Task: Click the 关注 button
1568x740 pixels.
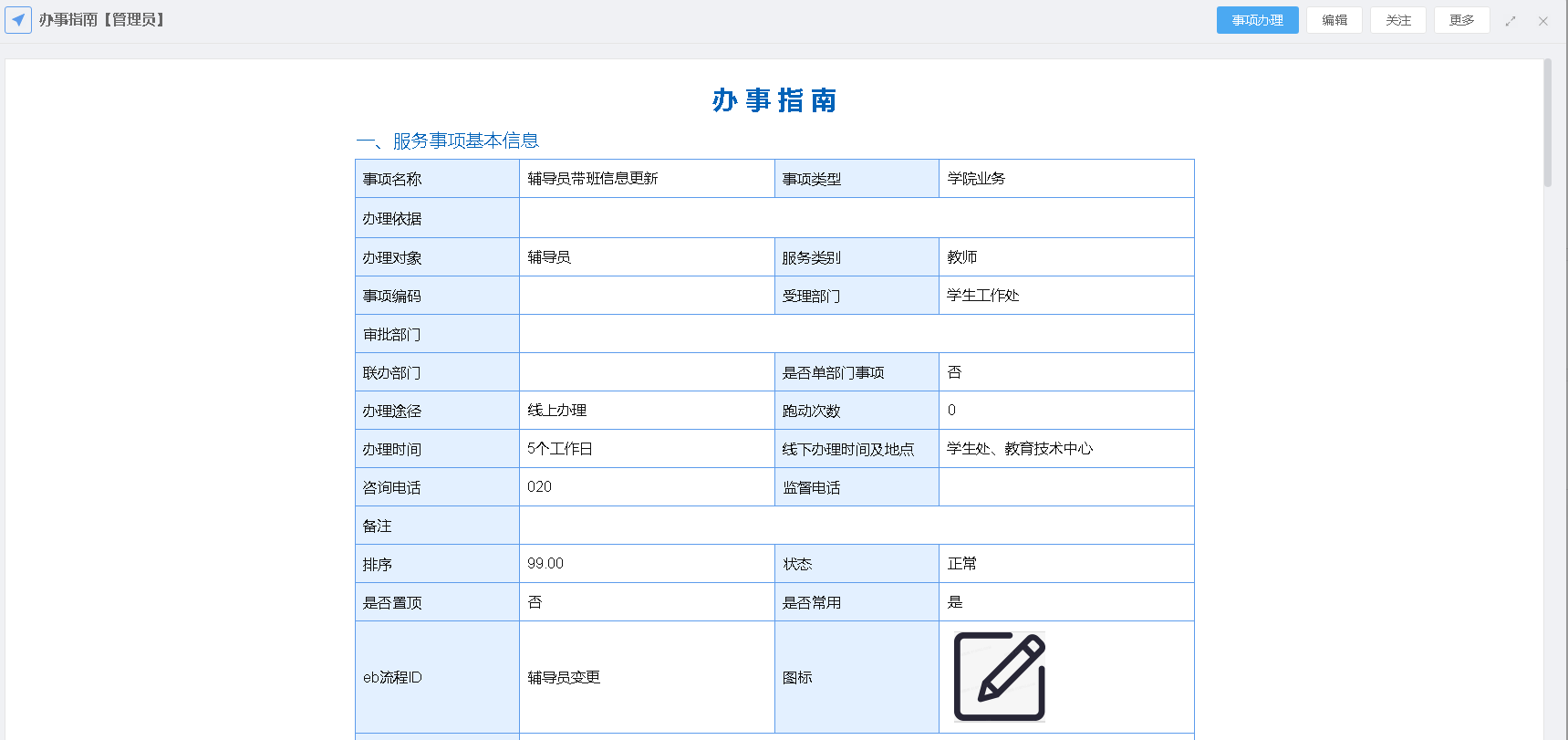Action: (x=1397, y=20)
